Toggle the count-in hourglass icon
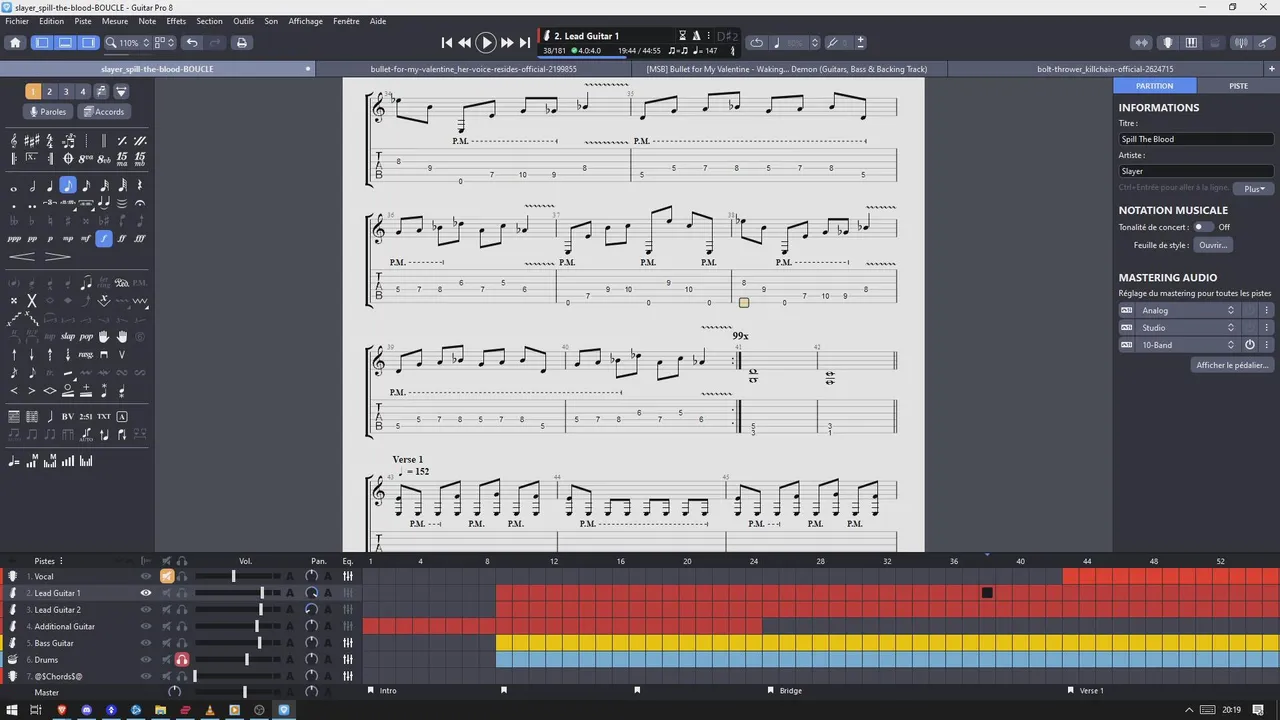The image size is (1280, 720). point(683,36)
